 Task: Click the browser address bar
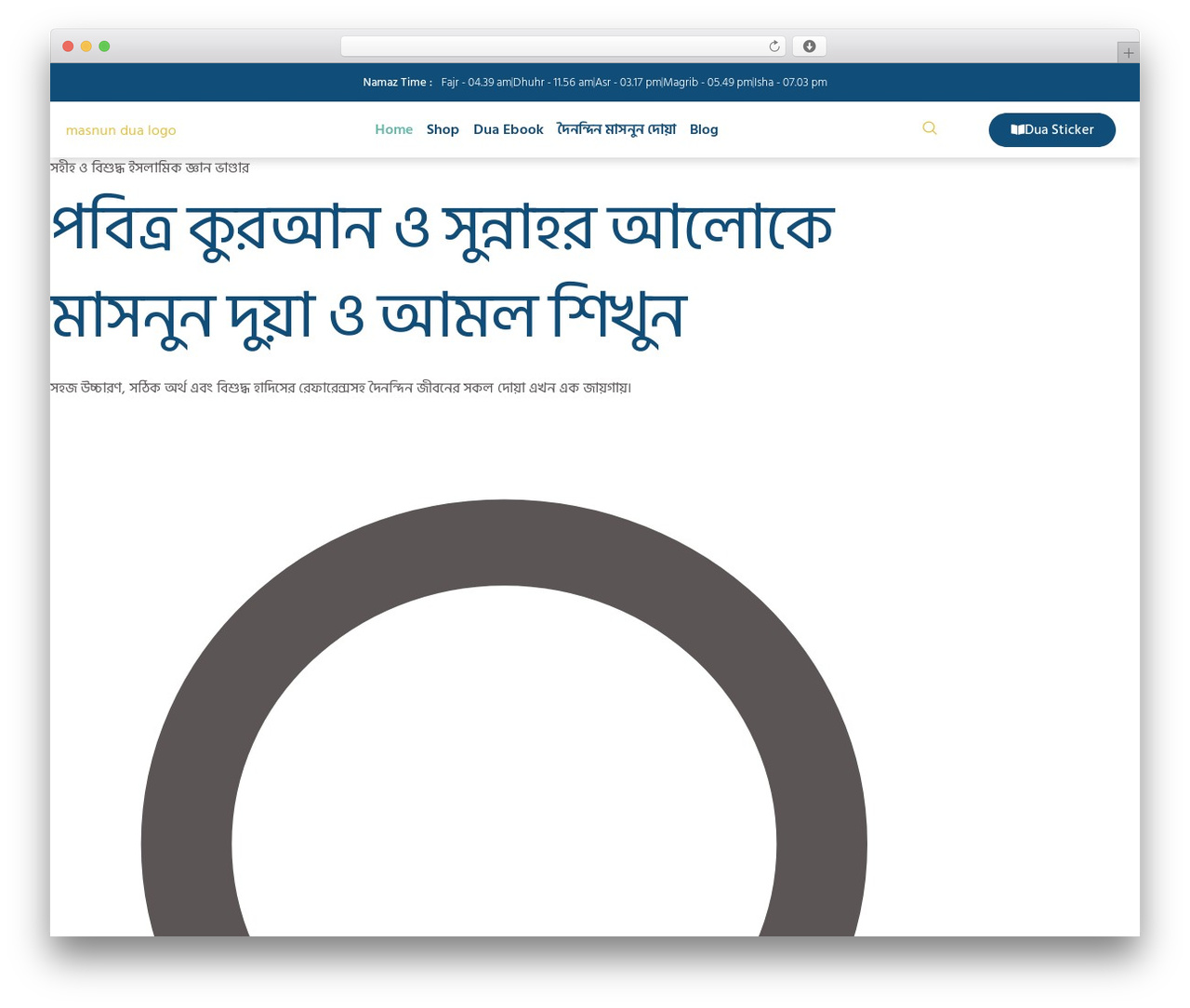click(x=562, y=46)
